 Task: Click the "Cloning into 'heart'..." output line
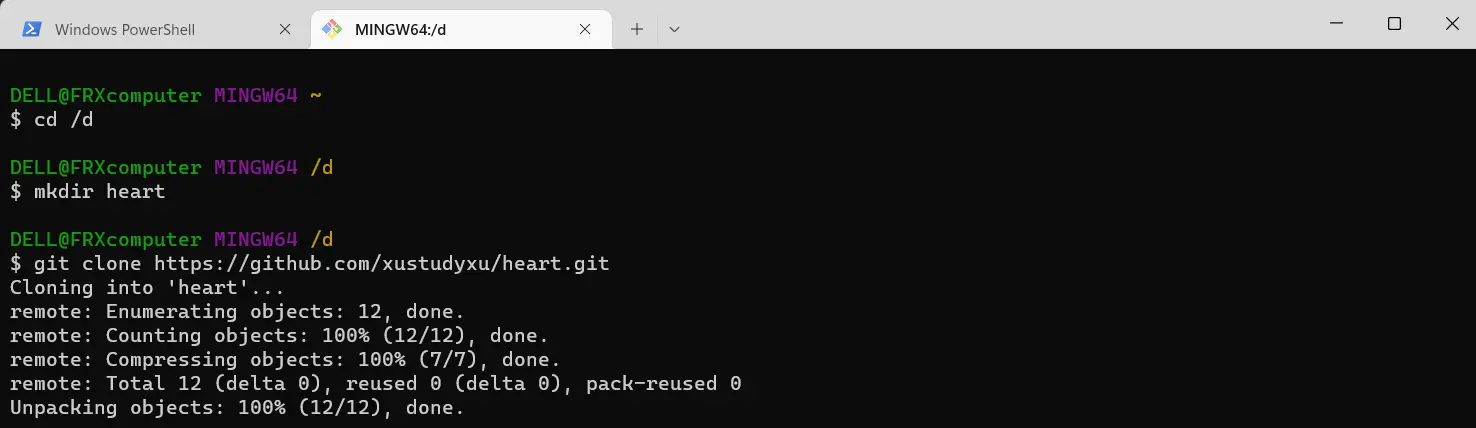tap(147, 288)
